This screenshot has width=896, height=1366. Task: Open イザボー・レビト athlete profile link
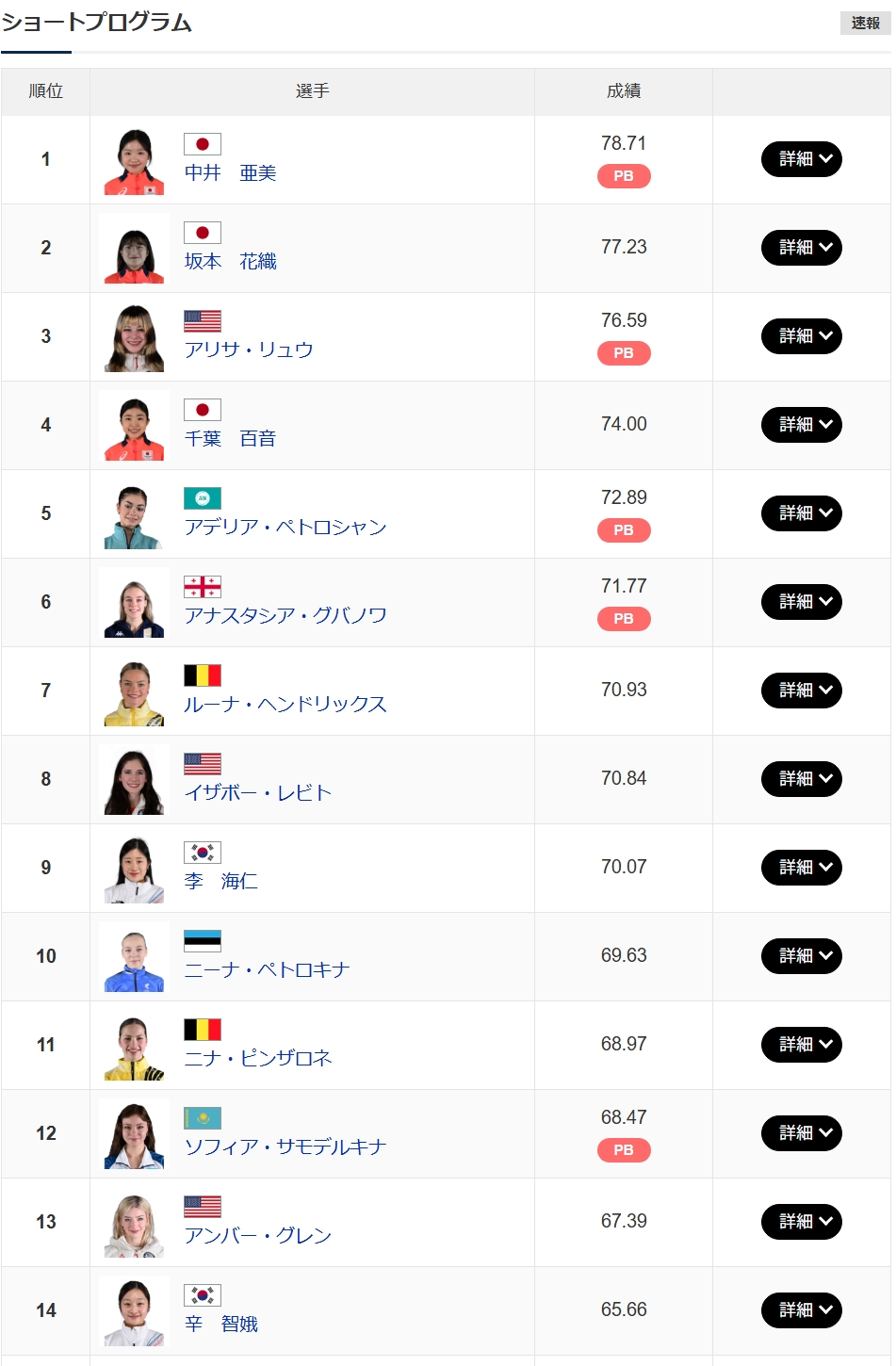tap(257, 793)
